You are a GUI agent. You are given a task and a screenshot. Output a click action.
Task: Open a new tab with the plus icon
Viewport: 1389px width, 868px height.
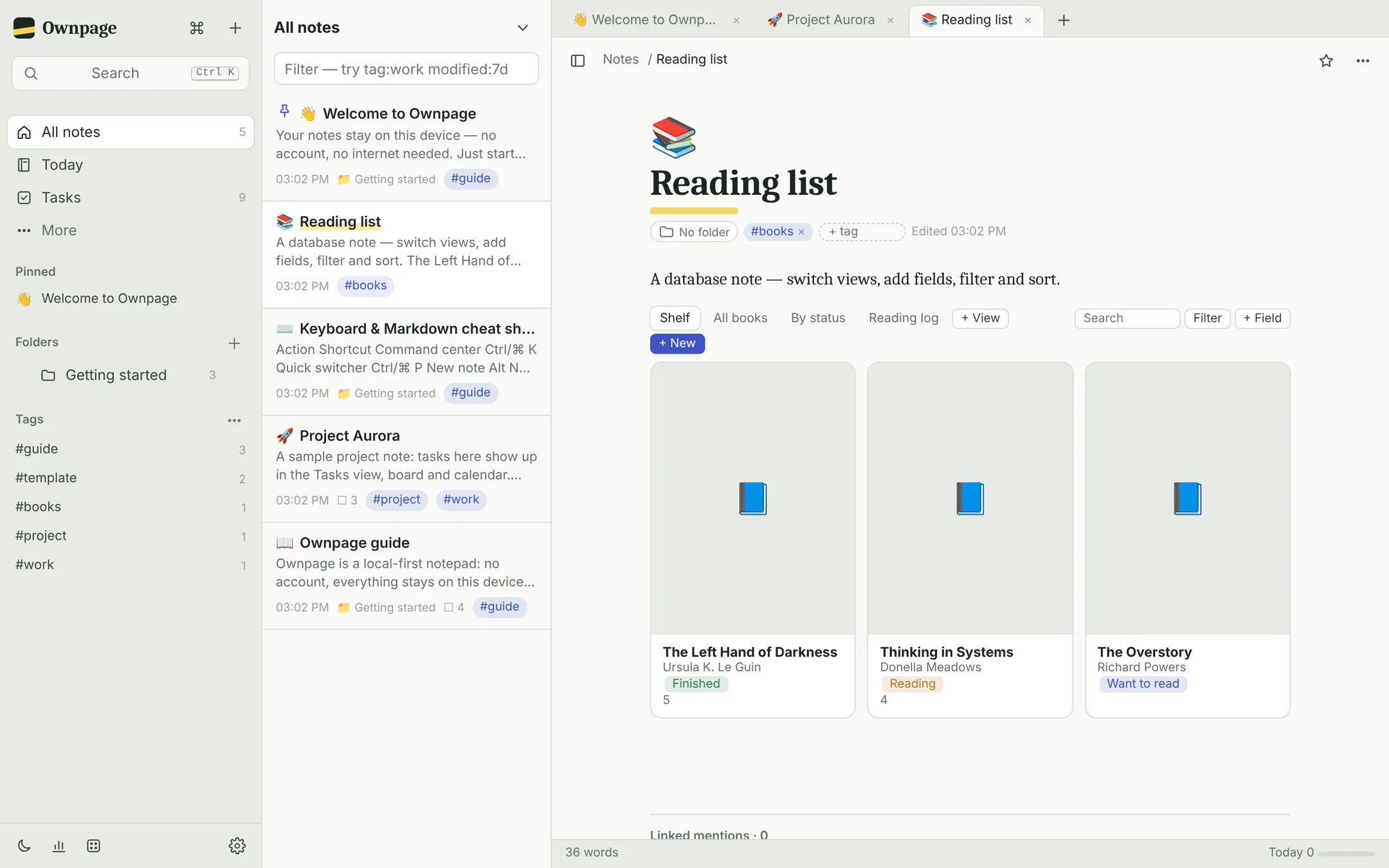tap(1064, 20)
